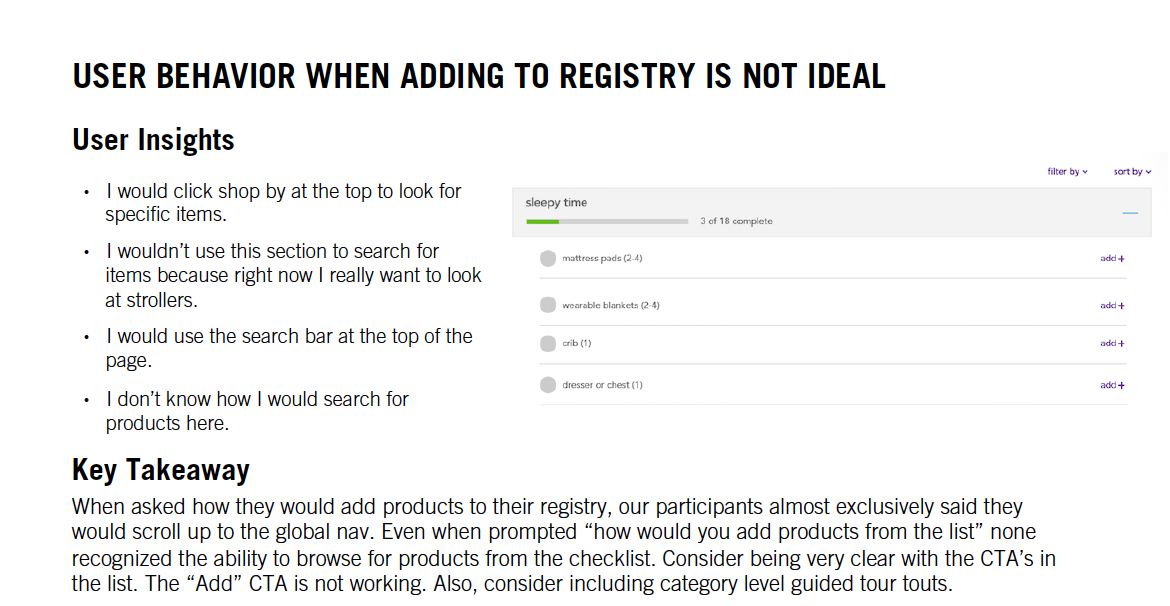Click the '3 of 18 complete' status text
The image size is (1170, 606).
pyautogui.click(x=736, y=221)
